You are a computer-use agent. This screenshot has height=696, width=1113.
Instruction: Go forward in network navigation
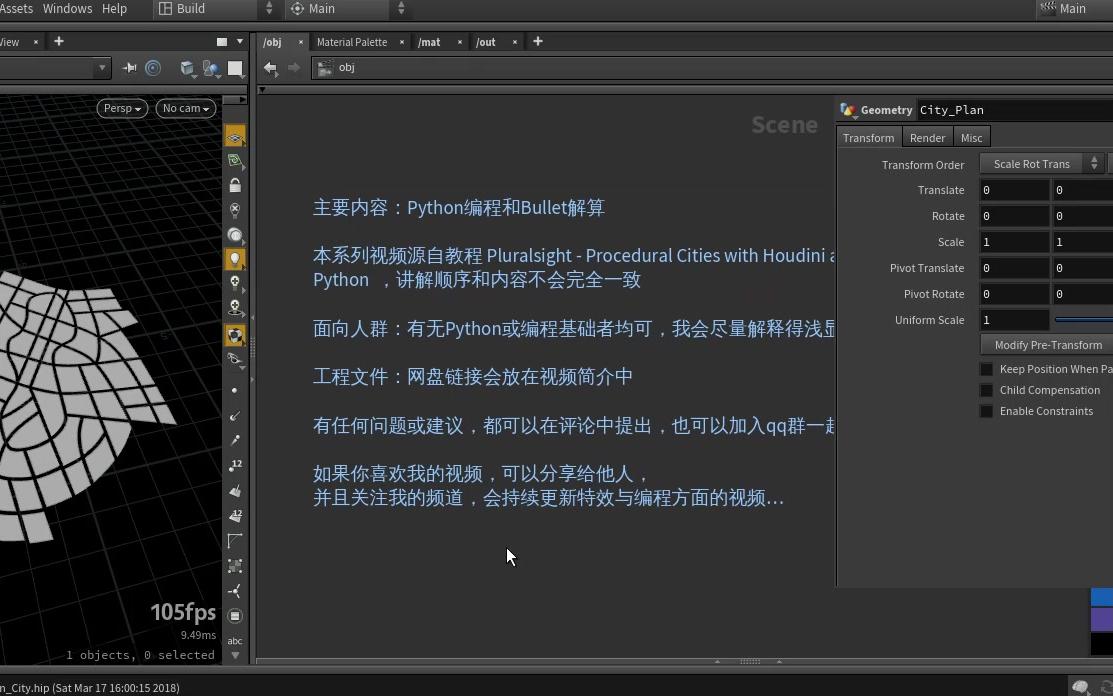293,67
